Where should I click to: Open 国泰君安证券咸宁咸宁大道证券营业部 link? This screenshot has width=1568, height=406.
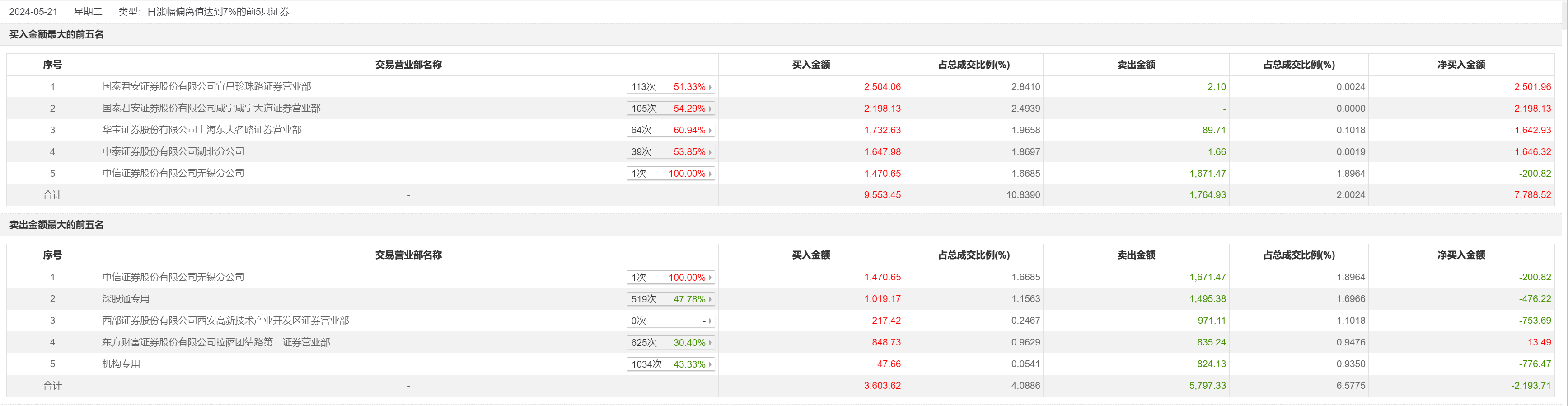click(x=211, y=109)
